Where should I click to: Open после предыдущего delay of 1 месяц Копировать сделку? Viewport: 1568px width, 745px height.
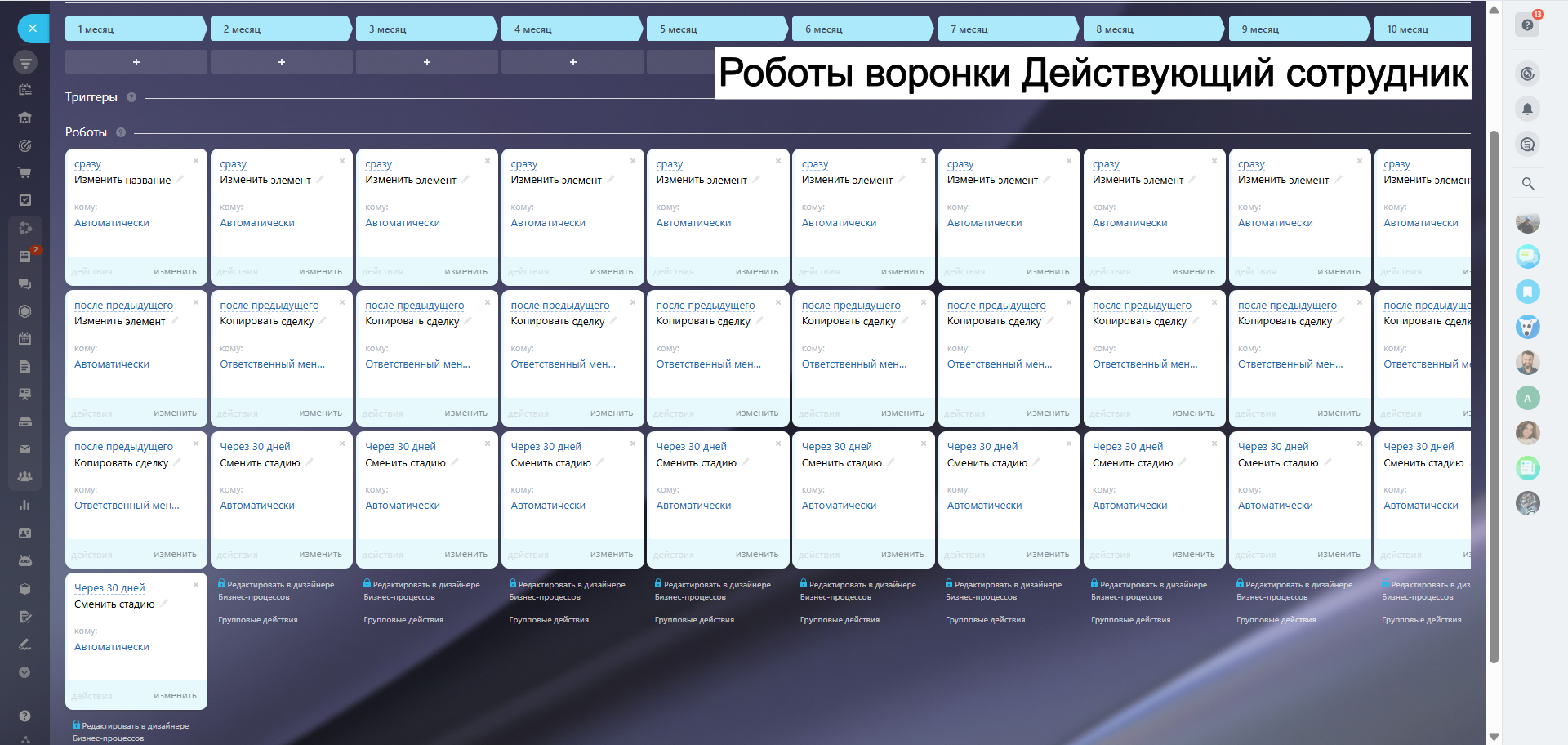(123, 447)
